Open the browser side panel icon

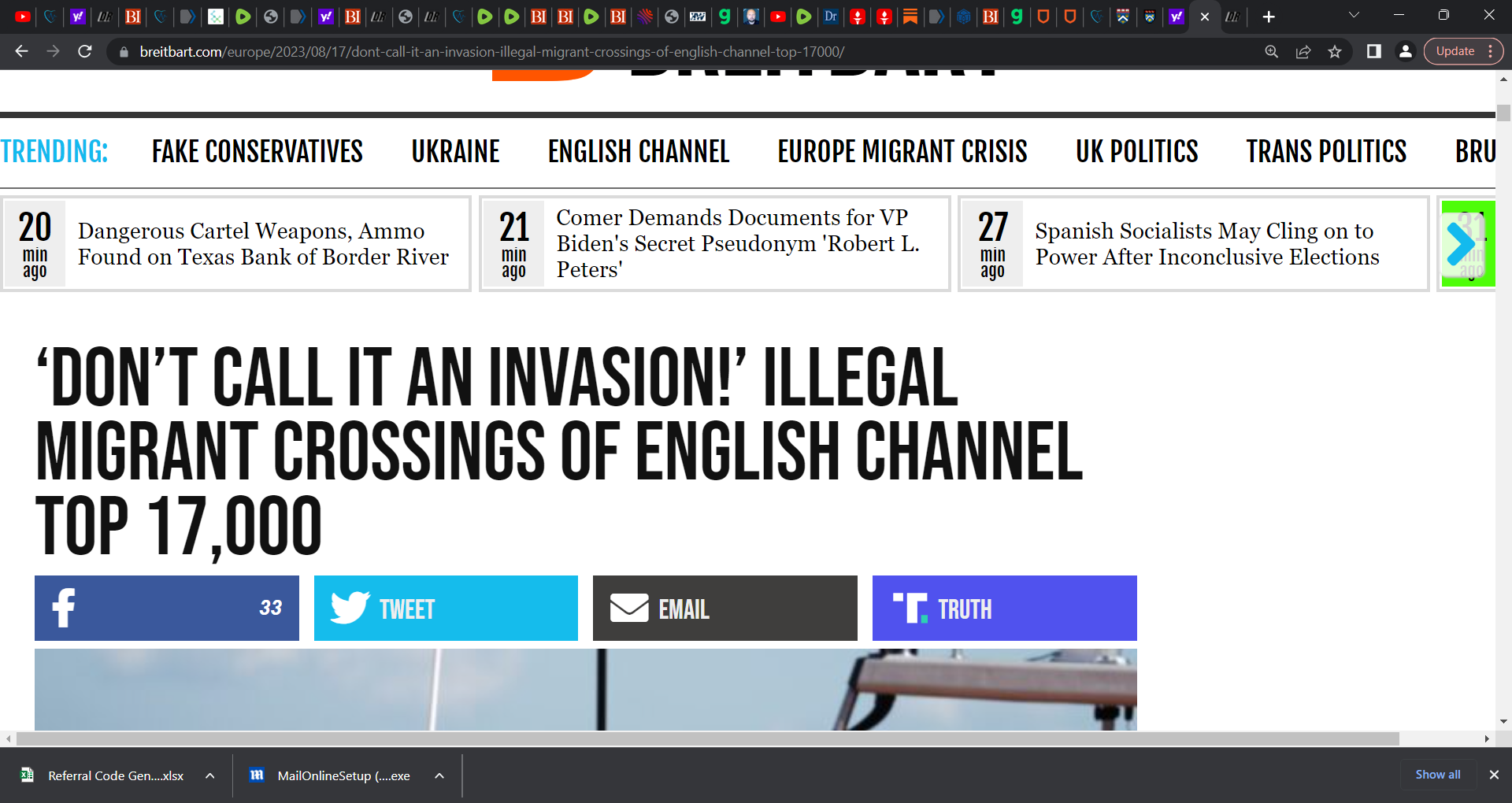pyautogui.click(x=1374, y=51)
